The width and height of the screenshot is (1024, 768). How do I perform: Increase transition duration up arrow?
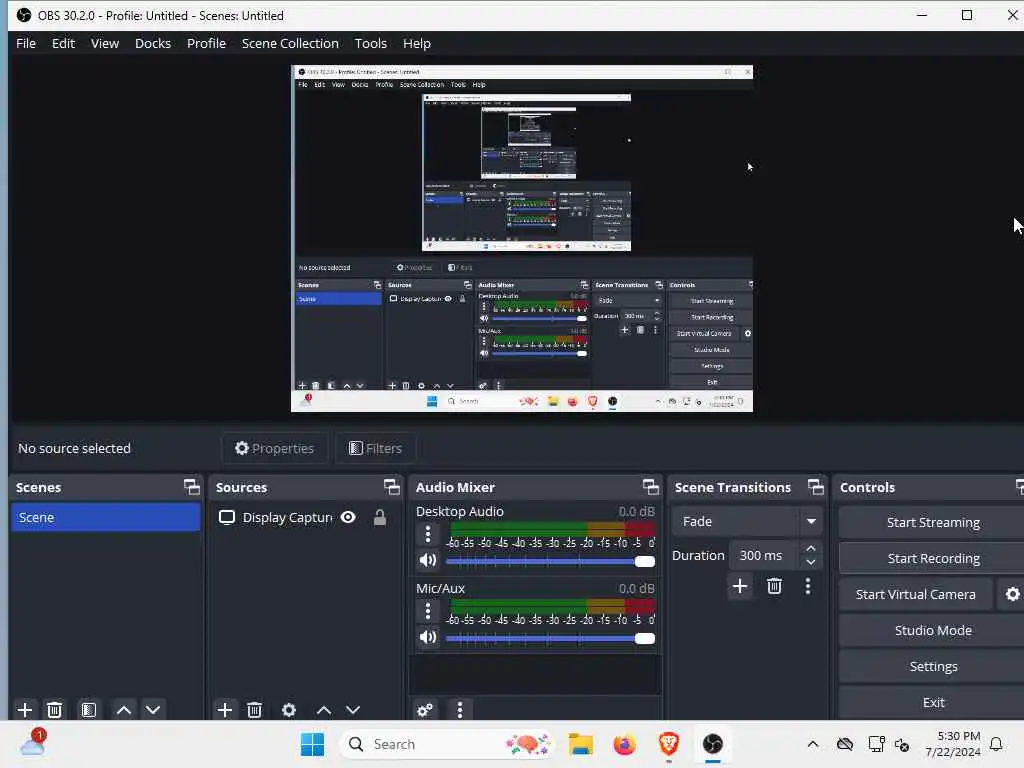pos(810,548)
